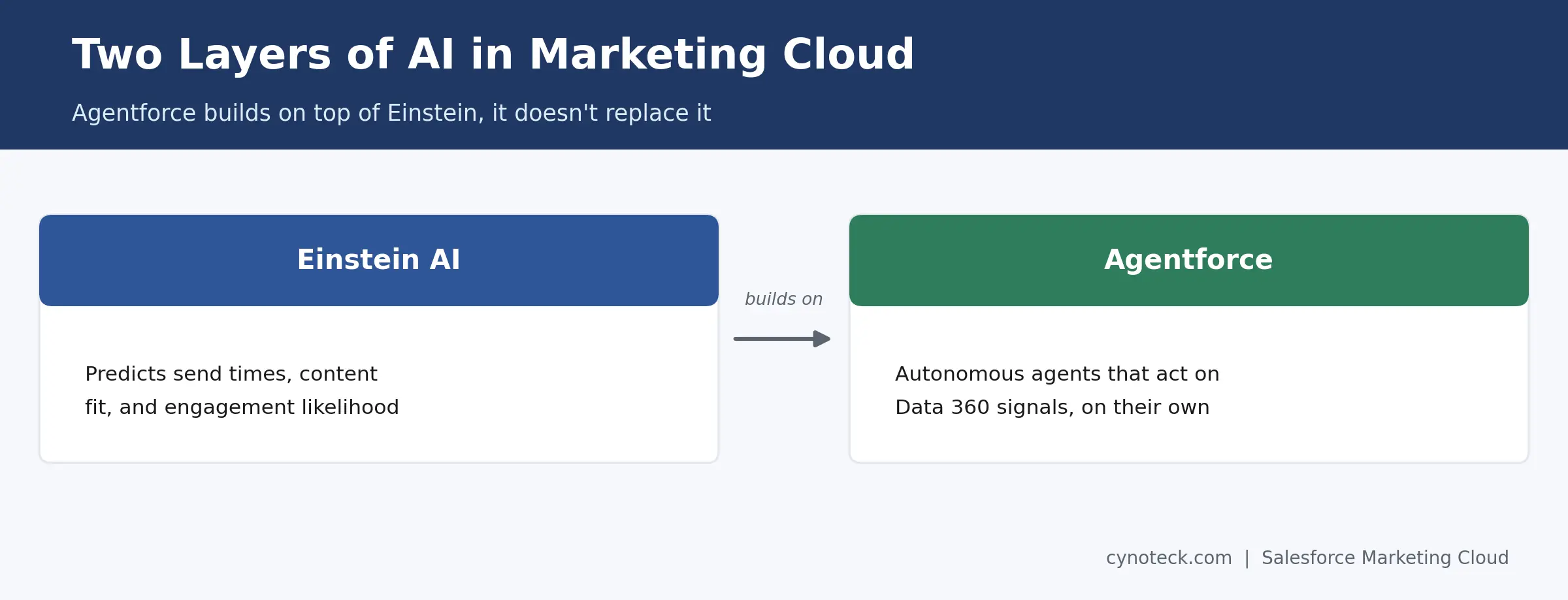Click the text 'fit, and engagement likelihood'
Image resolution: width=1568 pixels, height=600 pixels.
(242, 407)
